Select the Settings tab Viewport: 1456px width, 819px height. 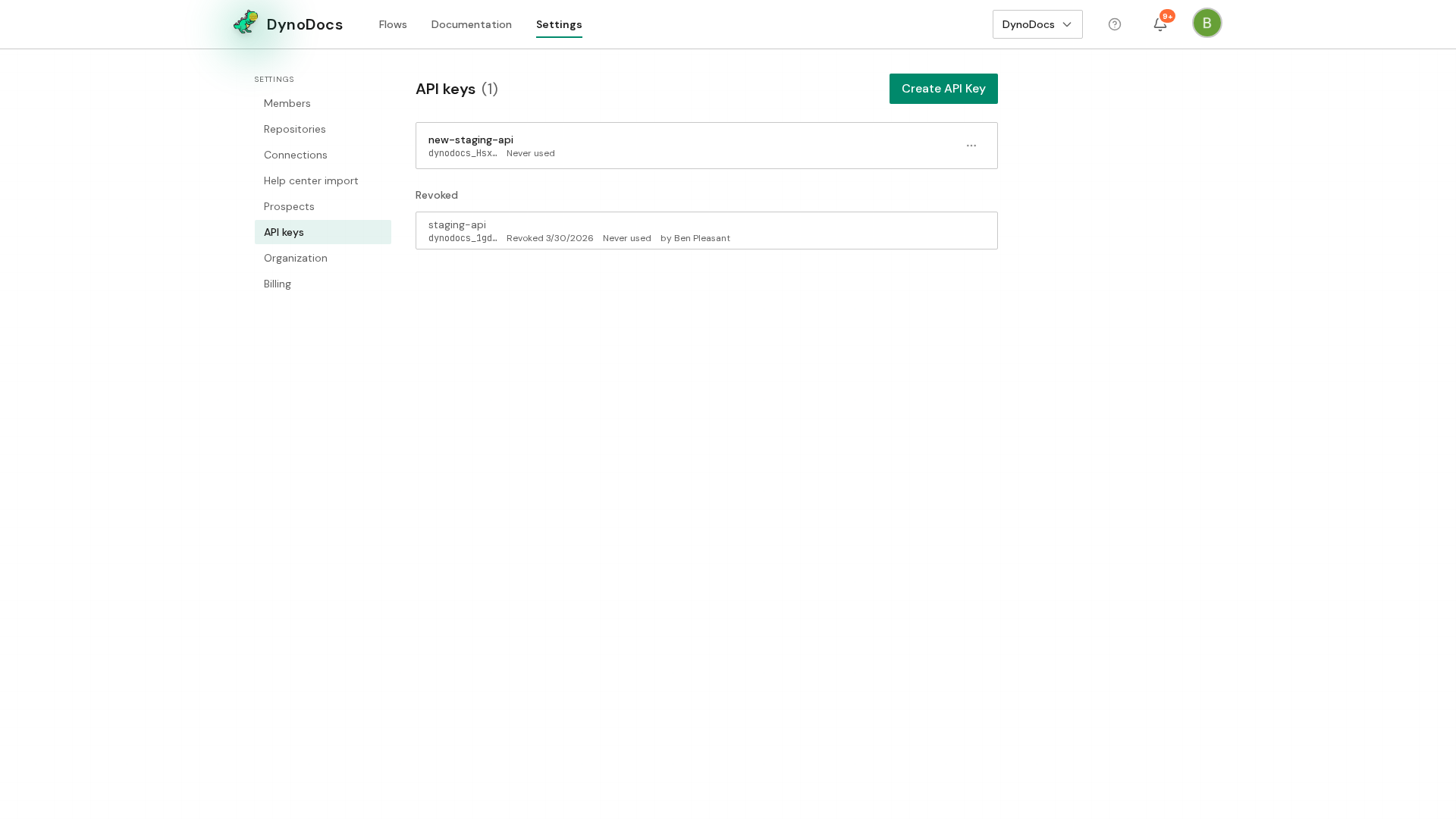pyautogui.click(x=559, y=24)
